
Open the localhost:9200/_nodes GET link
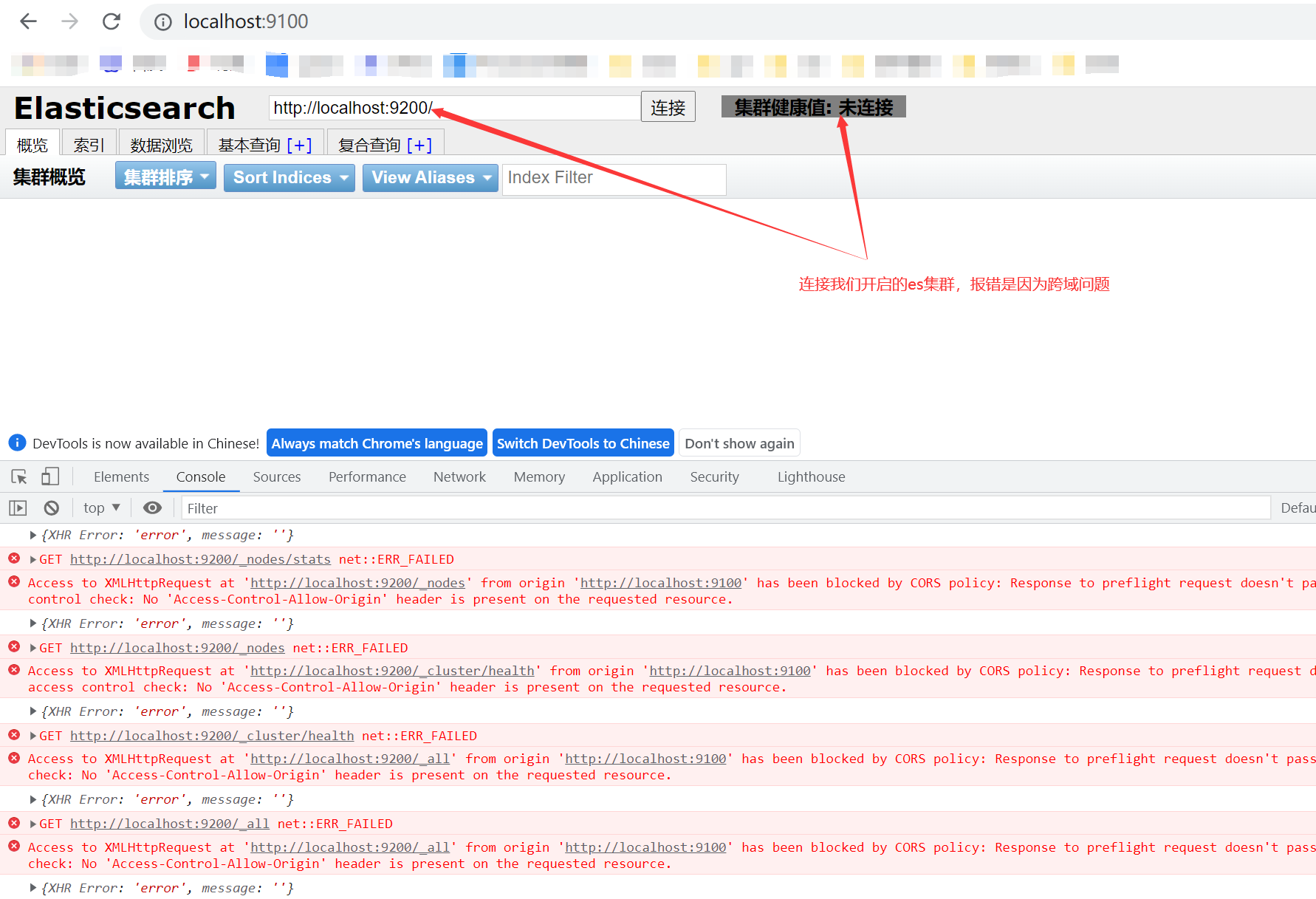point(177,648)
